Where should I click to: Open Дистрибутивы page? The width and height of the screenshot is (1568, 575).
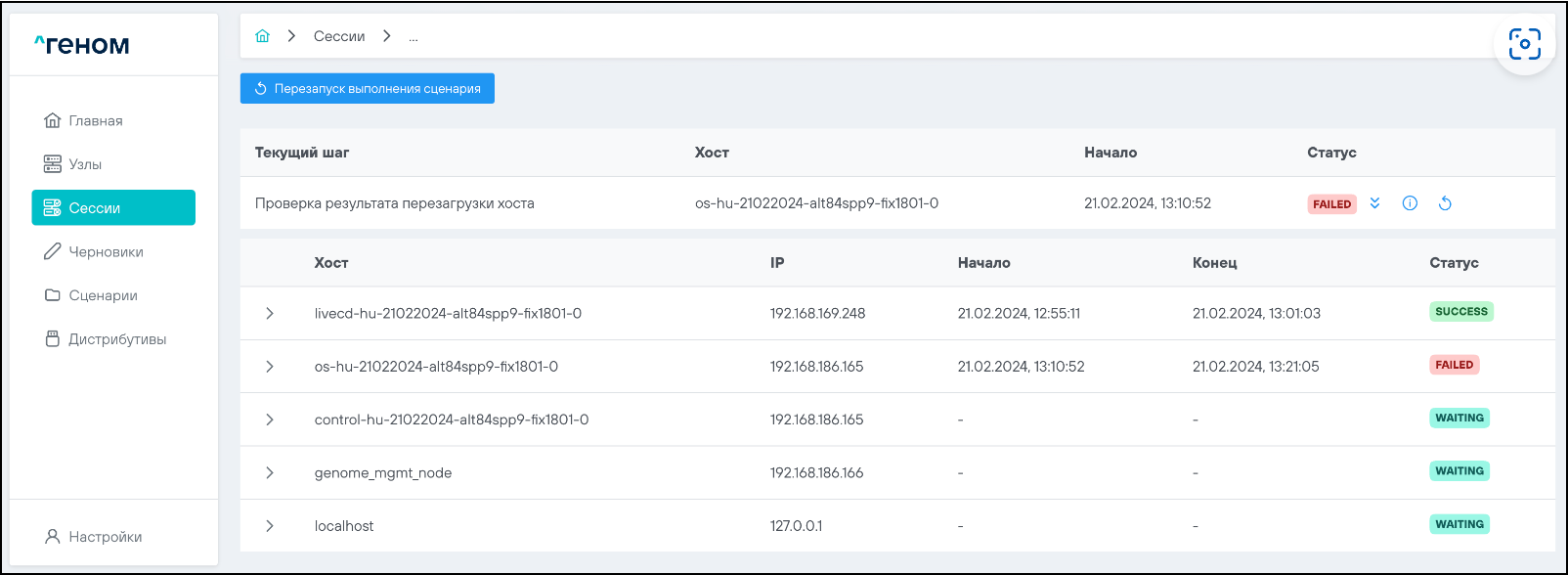click(116, 339)
